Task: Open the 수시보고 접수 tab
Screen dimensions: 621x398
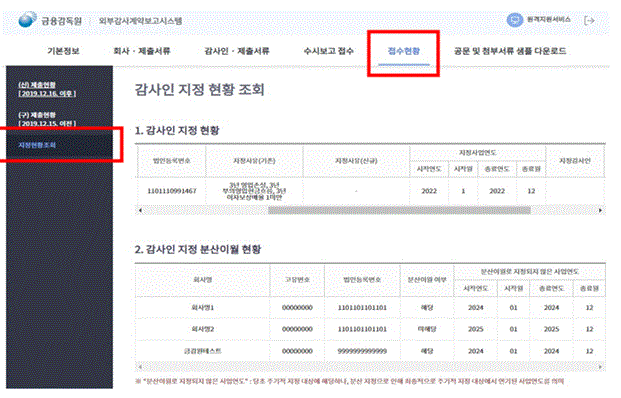Action: coord(328,51)
